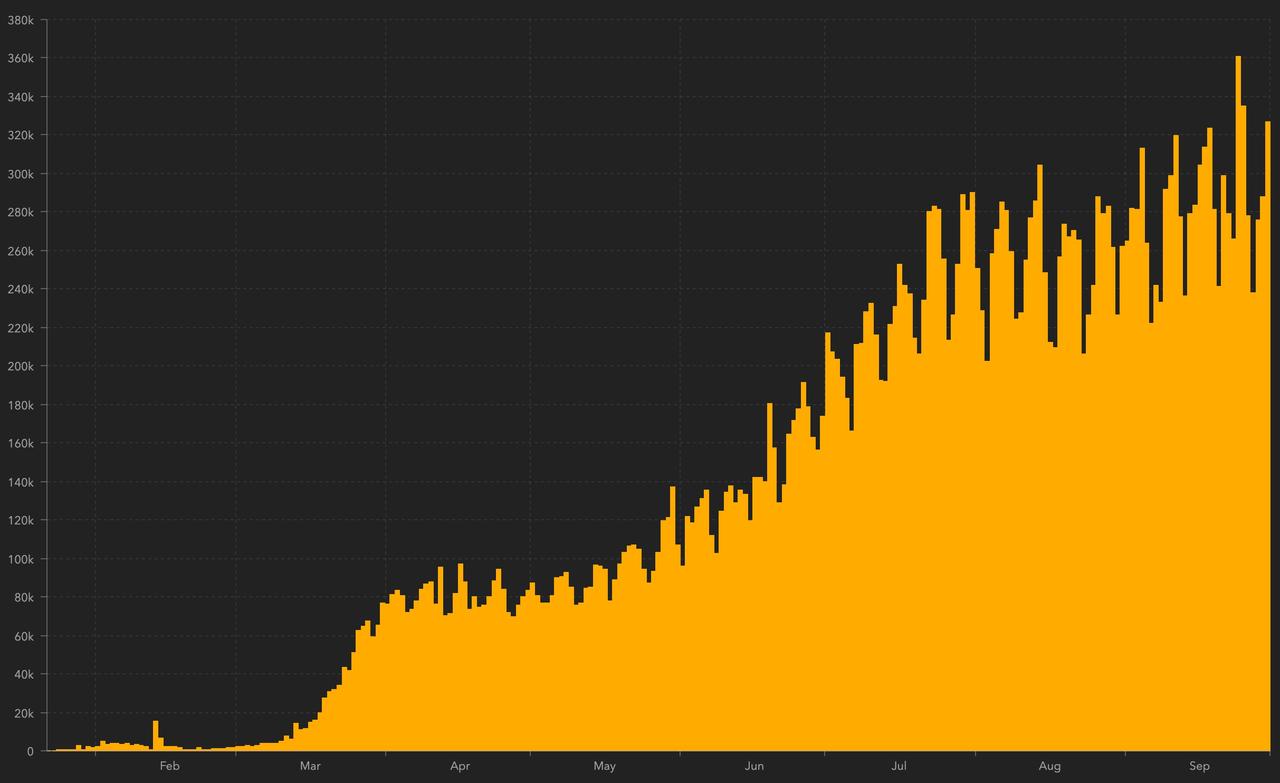The width and height of the screenshot is (1280, 783).
Task: Click the '300k' y-axis tick label
Action: click(22, 174)
